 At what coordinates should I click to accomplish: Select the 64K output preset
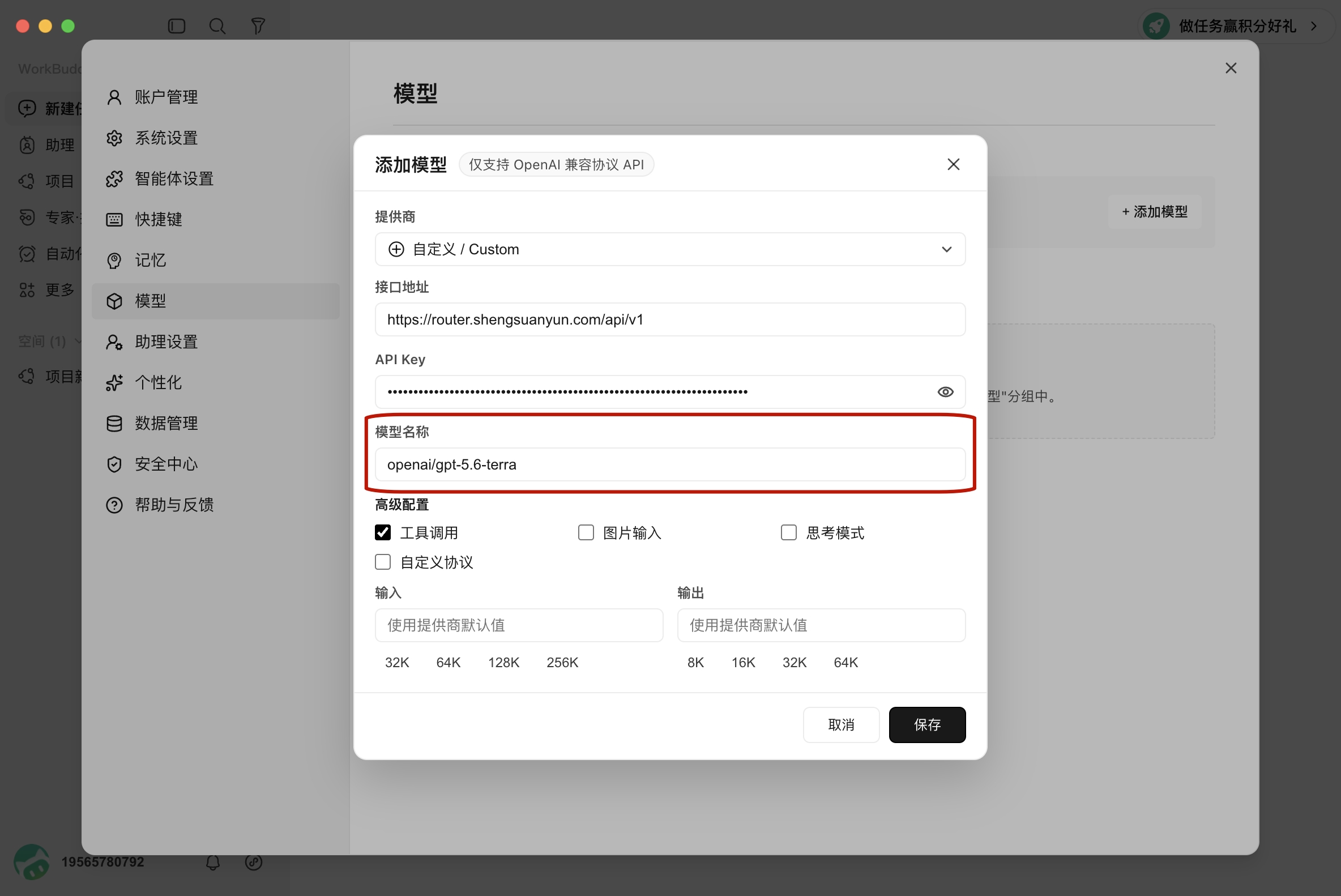pyautogui.click(x=845, y=663)
